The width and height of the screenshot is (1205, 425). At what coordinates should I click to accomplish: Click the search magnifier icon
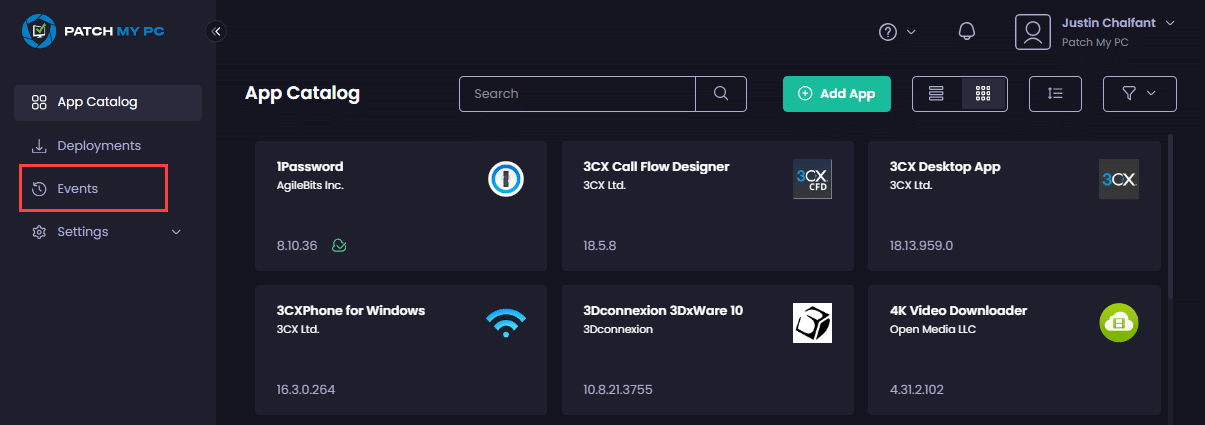click(x=721, y=93)
